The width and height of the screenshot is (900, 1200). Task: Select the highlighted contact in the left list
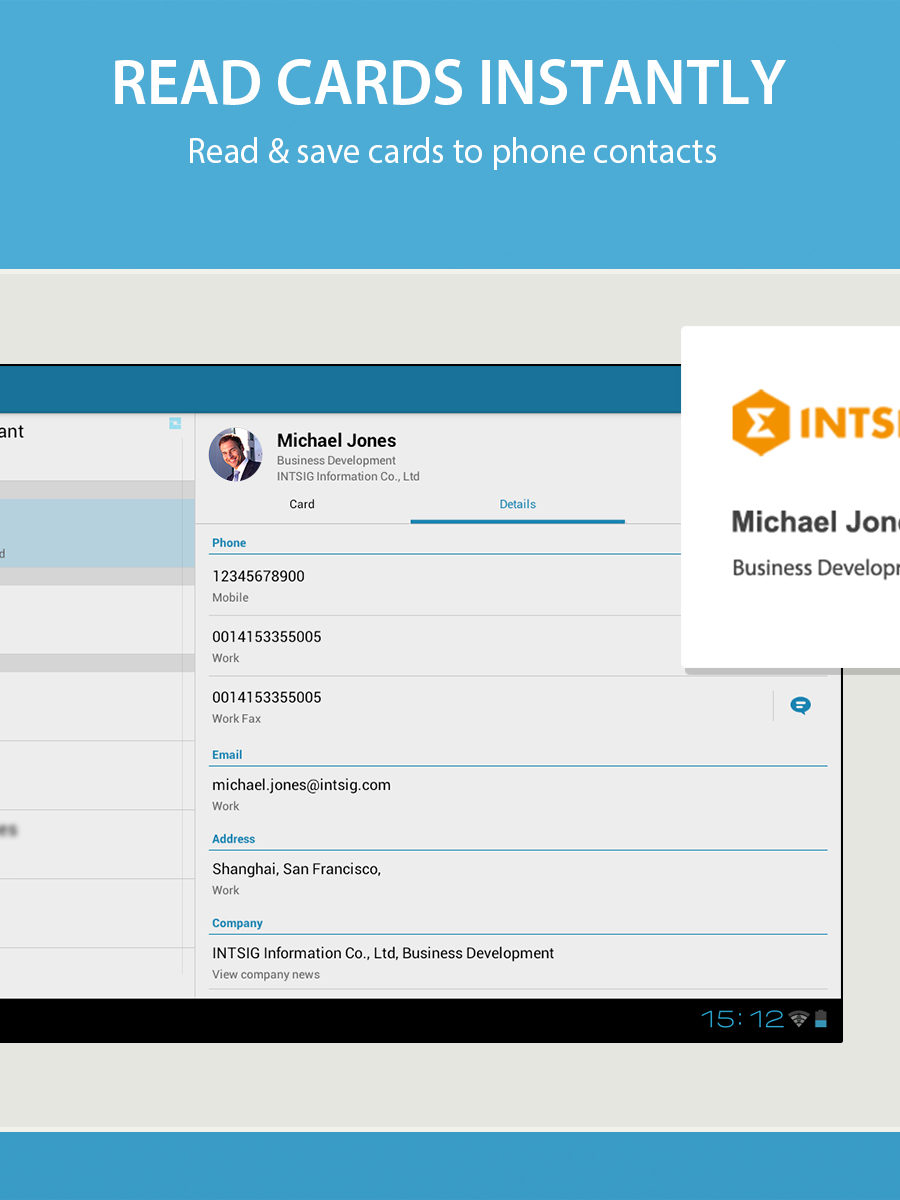(x=97, y=533)
